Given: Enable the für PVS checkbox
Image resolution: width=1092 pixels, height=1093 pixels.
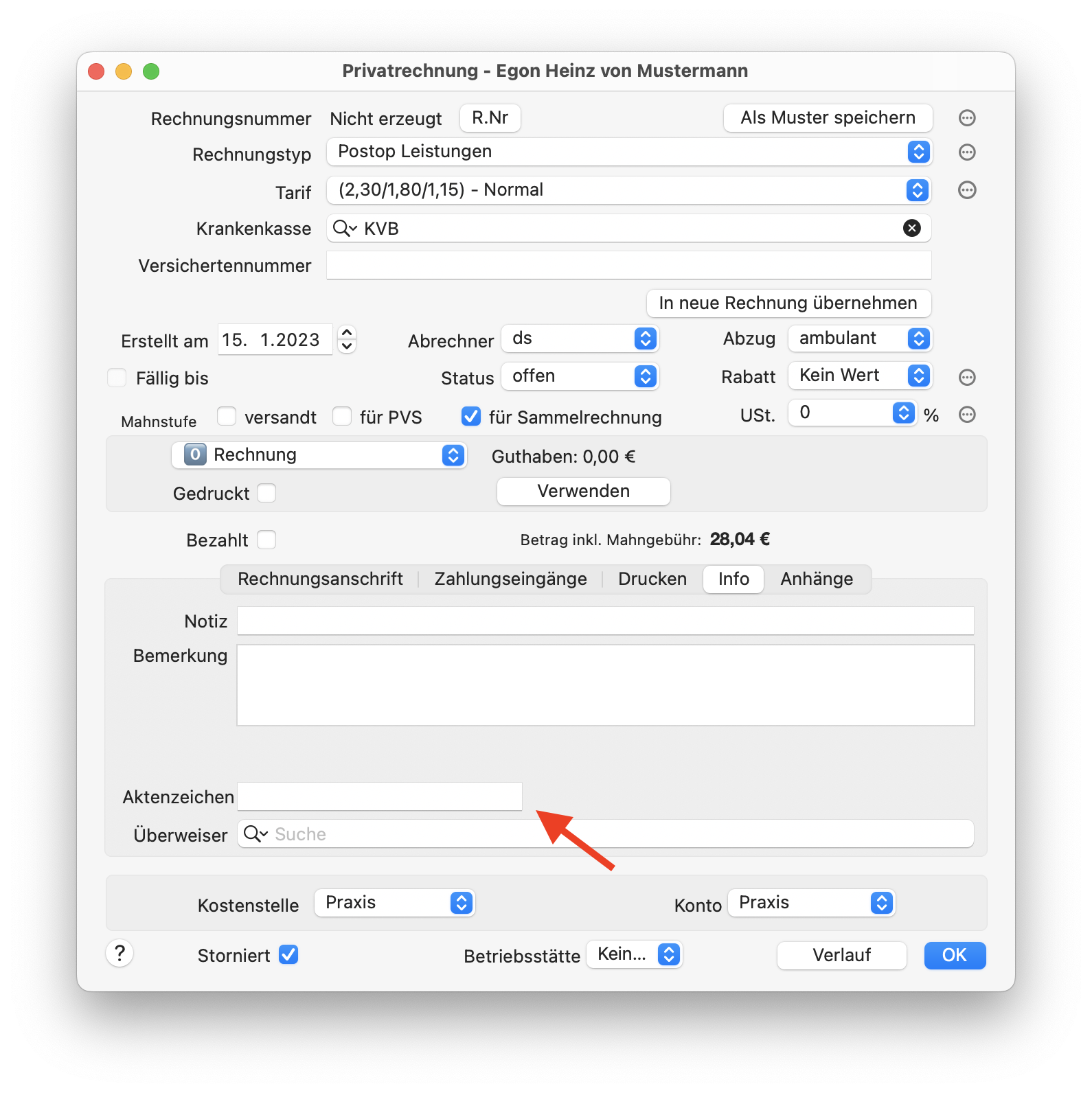Looking at the screenshot, I should (x=342, y=416).
